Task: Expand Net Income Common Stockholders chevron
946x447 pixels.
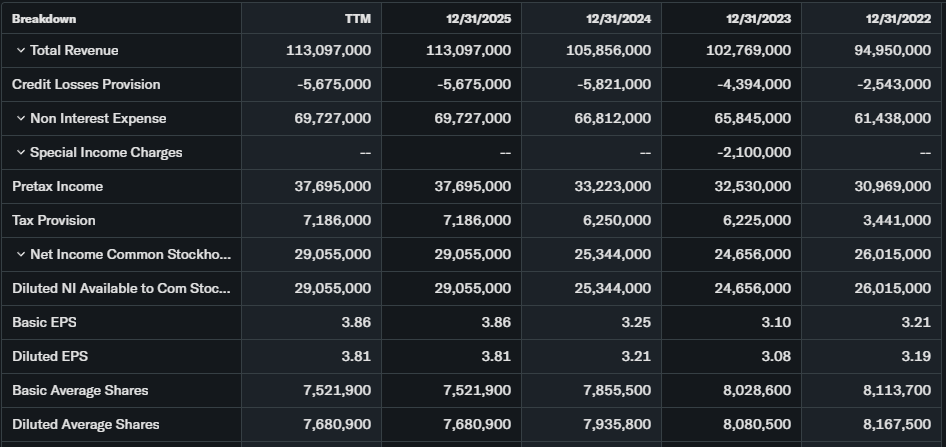Action: click(20, 255)
